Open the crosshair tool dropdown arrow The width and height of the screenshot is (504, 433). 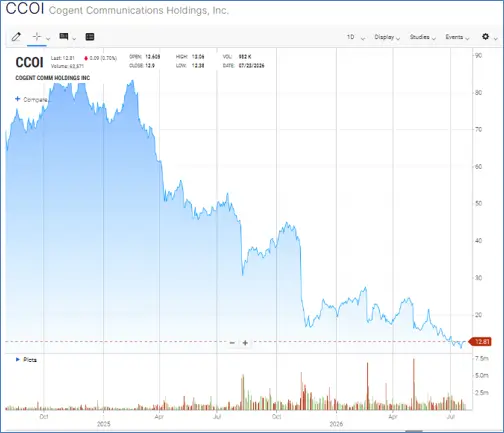(x=48, y=39)
